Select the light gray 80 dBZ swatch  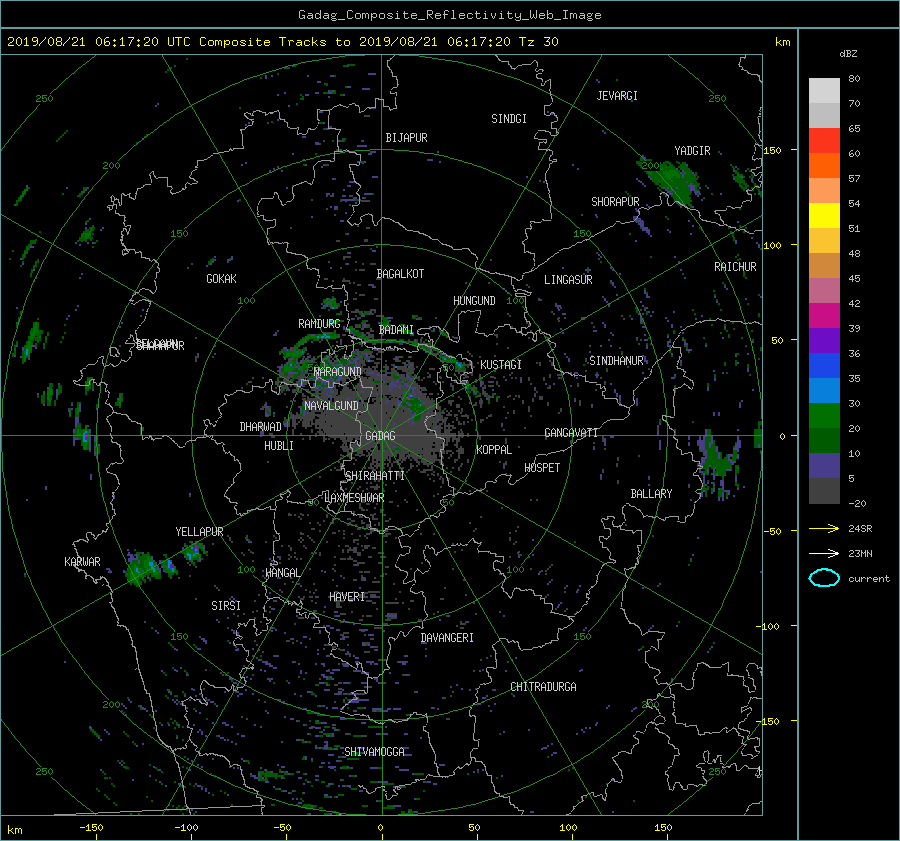(x=824, y=91)
